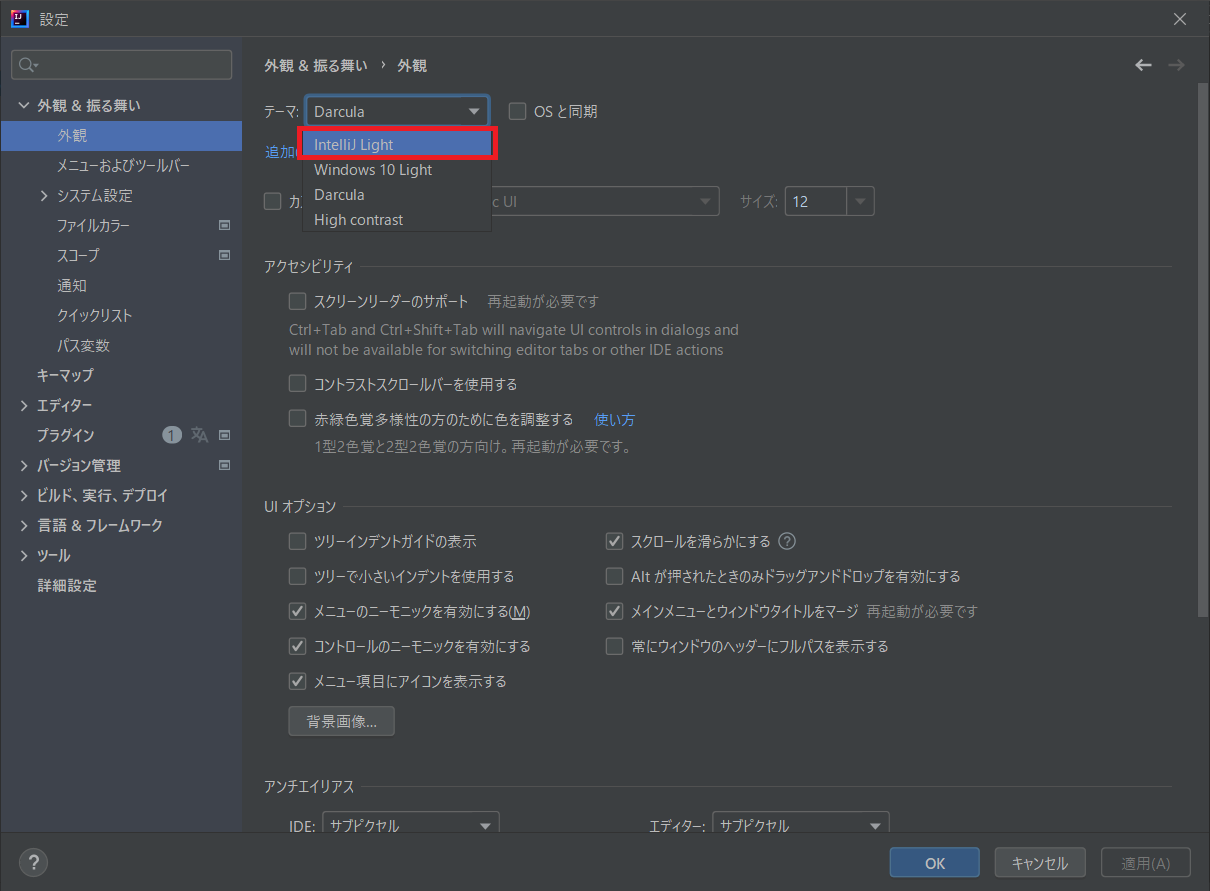Open メニューおよびツールバー settings page

121,165
